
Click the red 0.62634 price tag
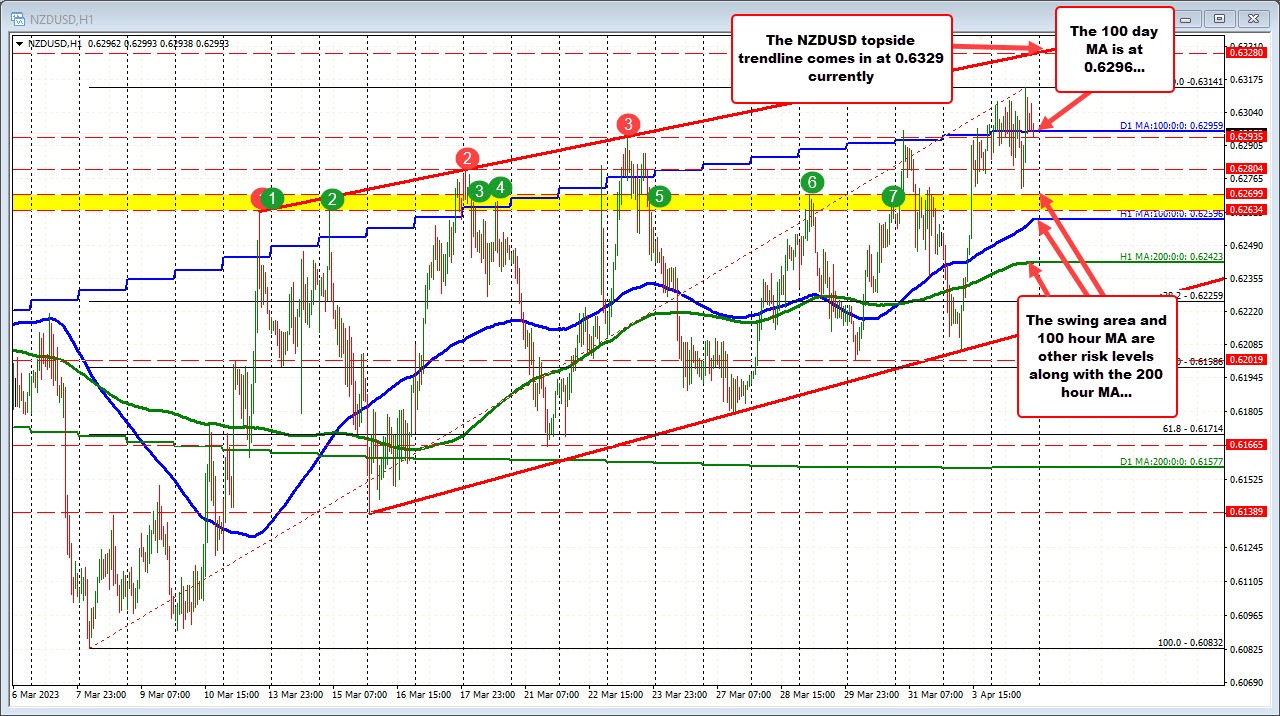point(1246,209)
